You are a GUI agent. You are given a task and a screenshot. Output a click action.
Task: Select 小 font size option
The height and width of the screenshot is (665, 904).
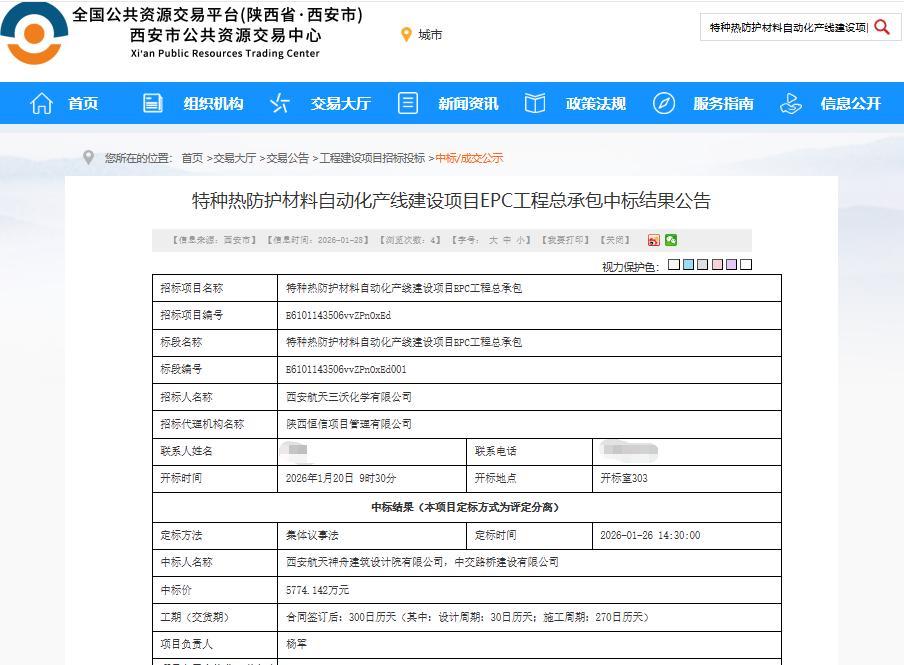click(x=523, y=240)
